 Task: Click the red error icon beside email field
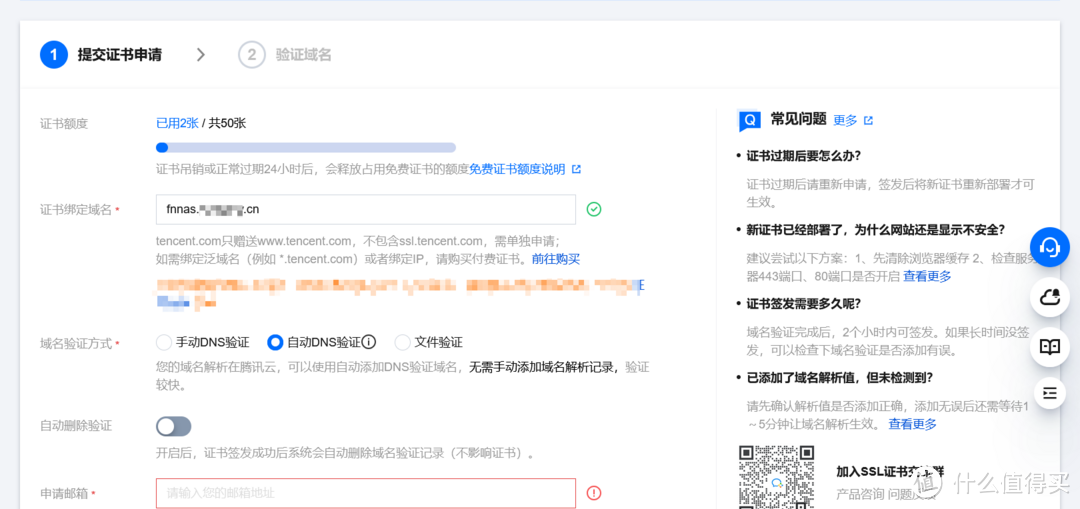[x=594, y=493]
